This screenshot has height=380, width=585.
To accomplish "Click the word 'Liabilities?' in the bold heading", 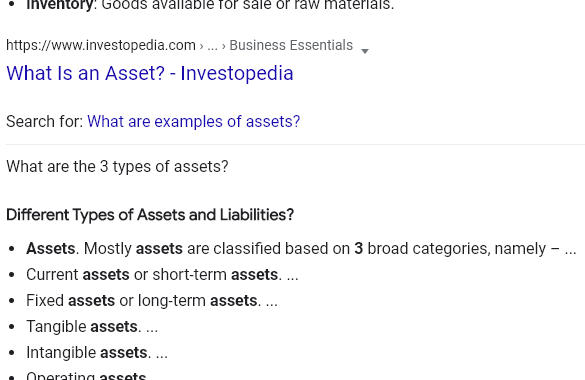I will point(257,215).
